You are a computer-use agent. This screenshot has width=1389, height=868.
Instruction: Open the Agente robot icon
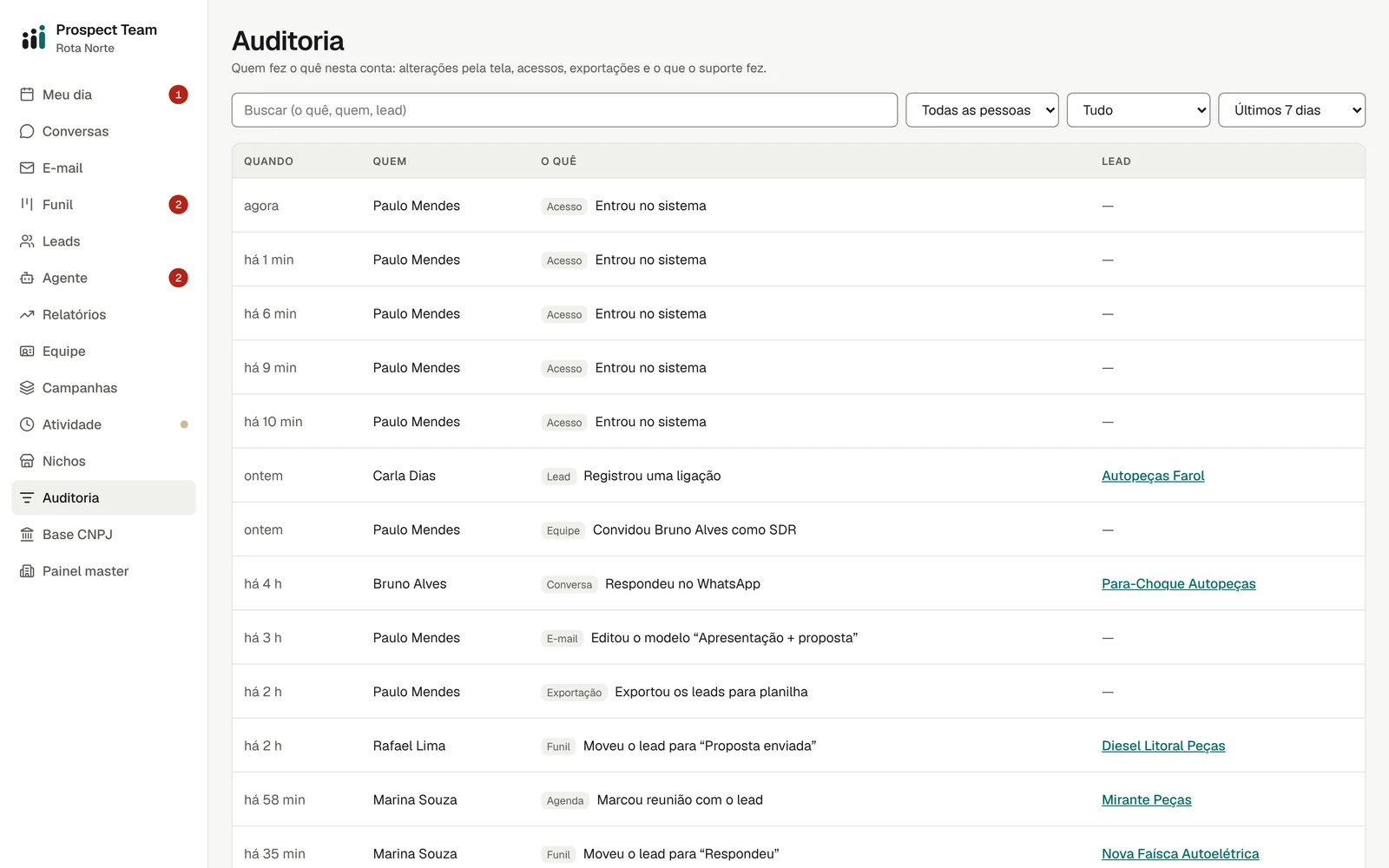pyautogui.click(x=27, y=278)
